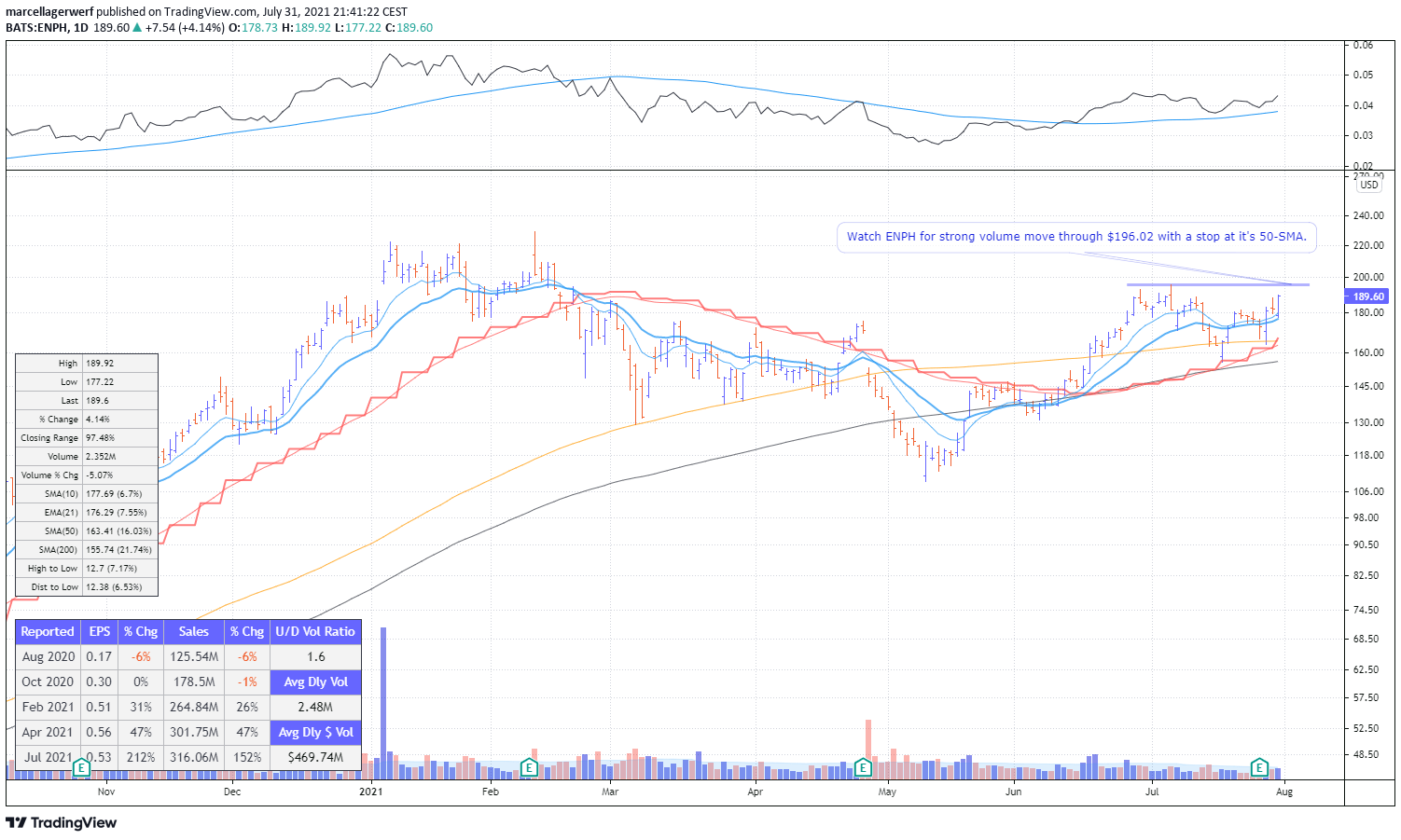Click the 'Reported' column header
This screenshot has height=840, width=1401.
48,632
